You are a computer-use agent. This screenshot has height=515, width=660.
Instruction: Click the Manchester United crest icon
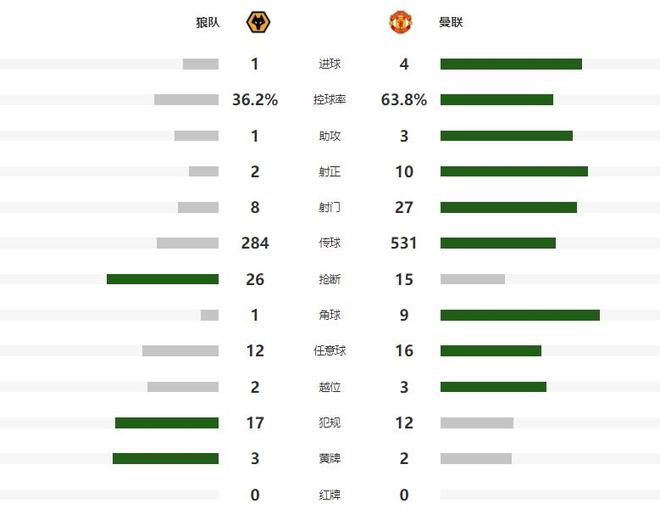tap(398, 22)
